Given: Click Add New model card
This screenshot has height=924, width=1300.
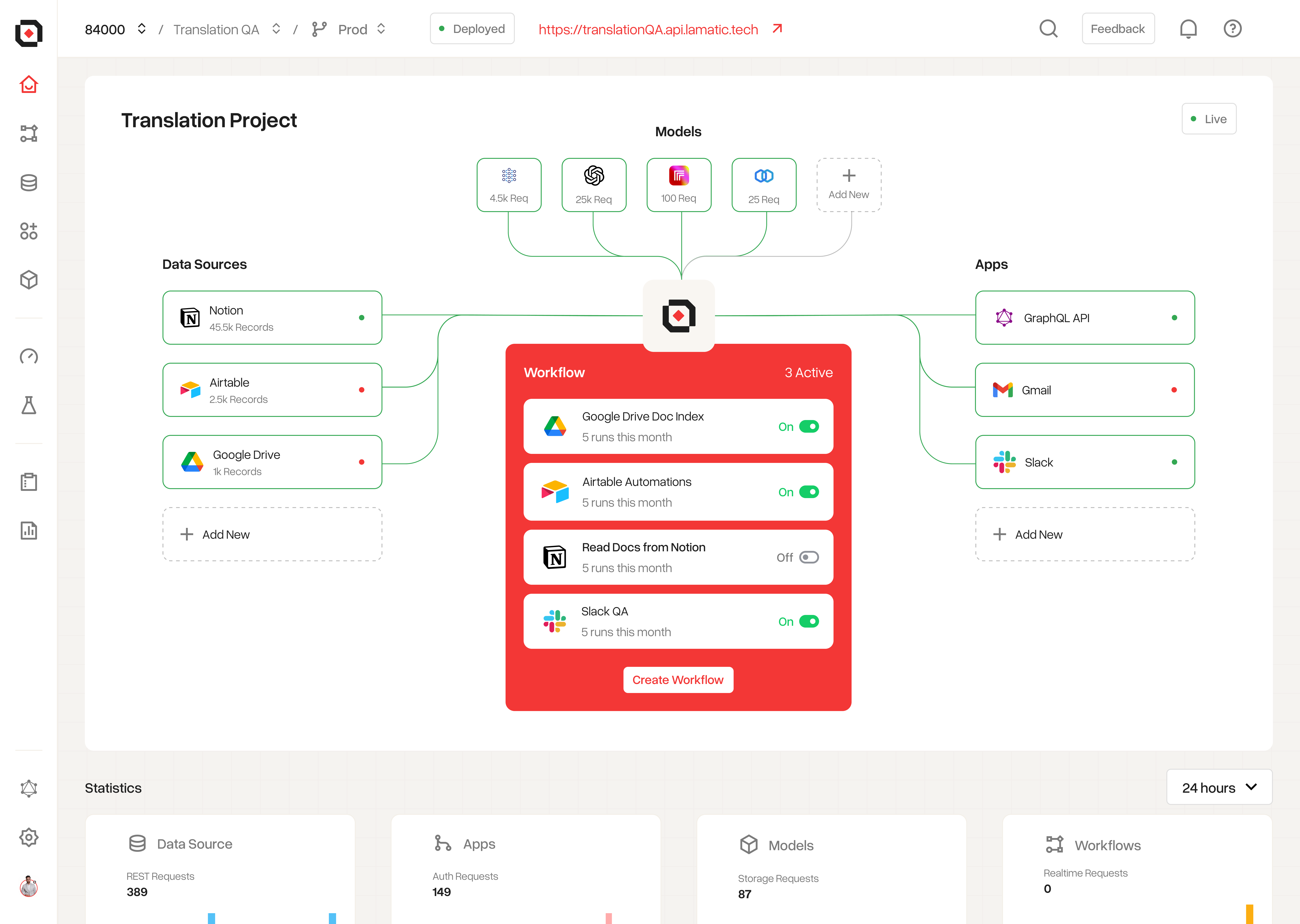Looking at the screenshot, I should (849, 185).
